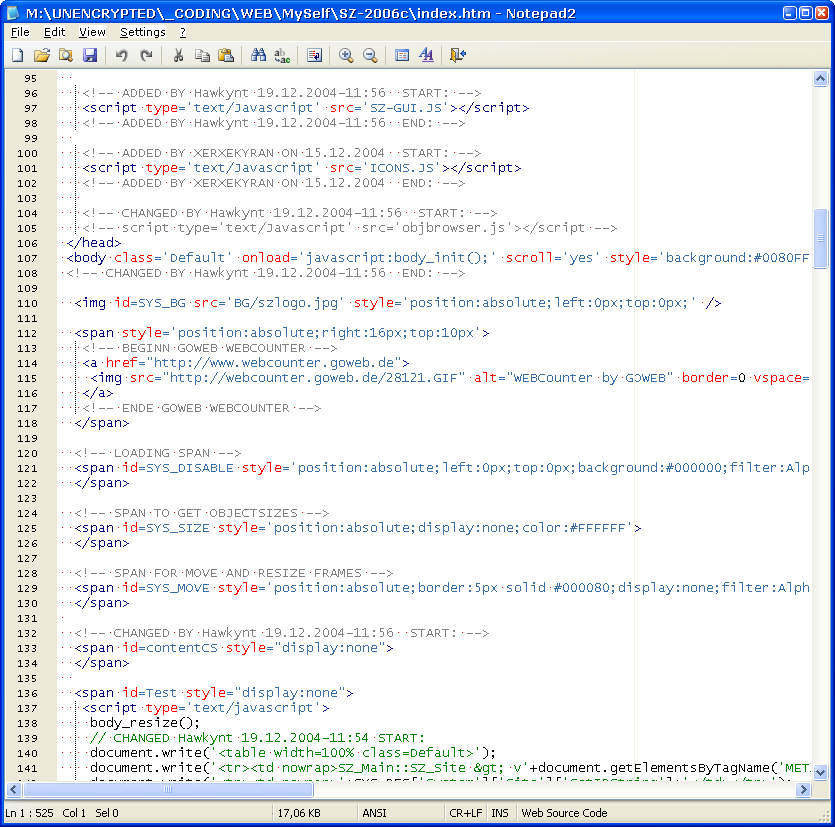Click the 'Col 1' status bar entry
The image size is (835, 827).
click(74, 813)
